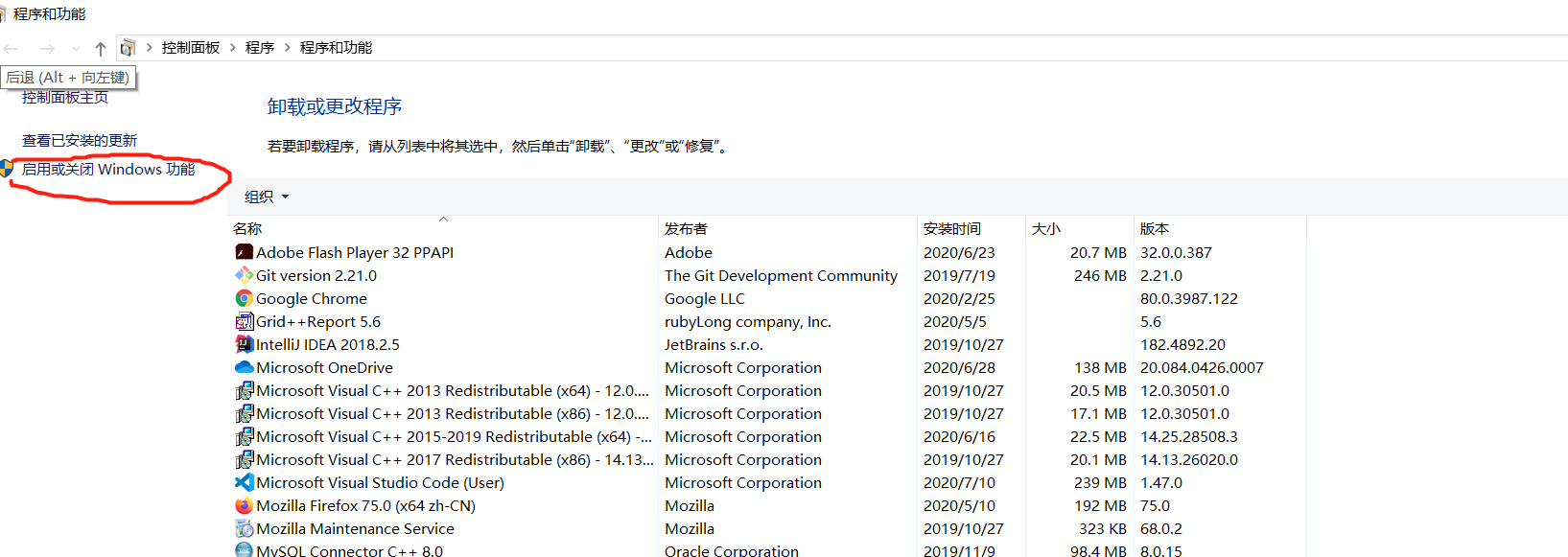
Task: Click the Microsoft OneDrive cloud icon
Action: pos(245,367)
